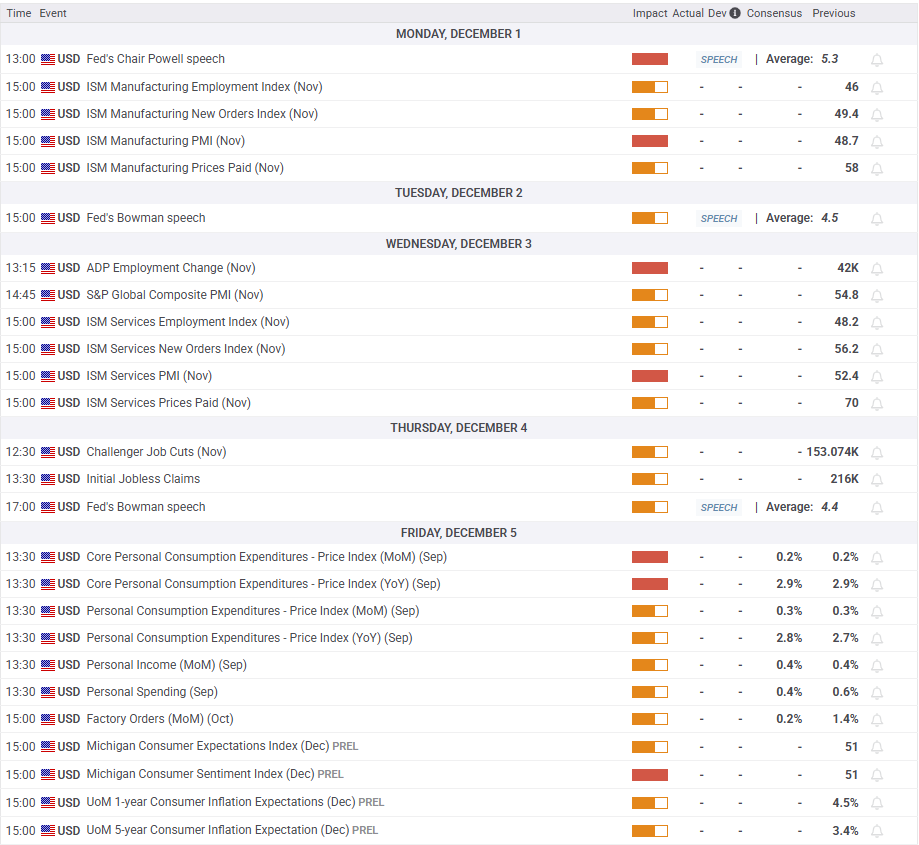This screenshot has width=919, height=845.
Task: Toggle alert bell for ADP Employment Change
Action: pyautogui.click(x=877, y=269)
